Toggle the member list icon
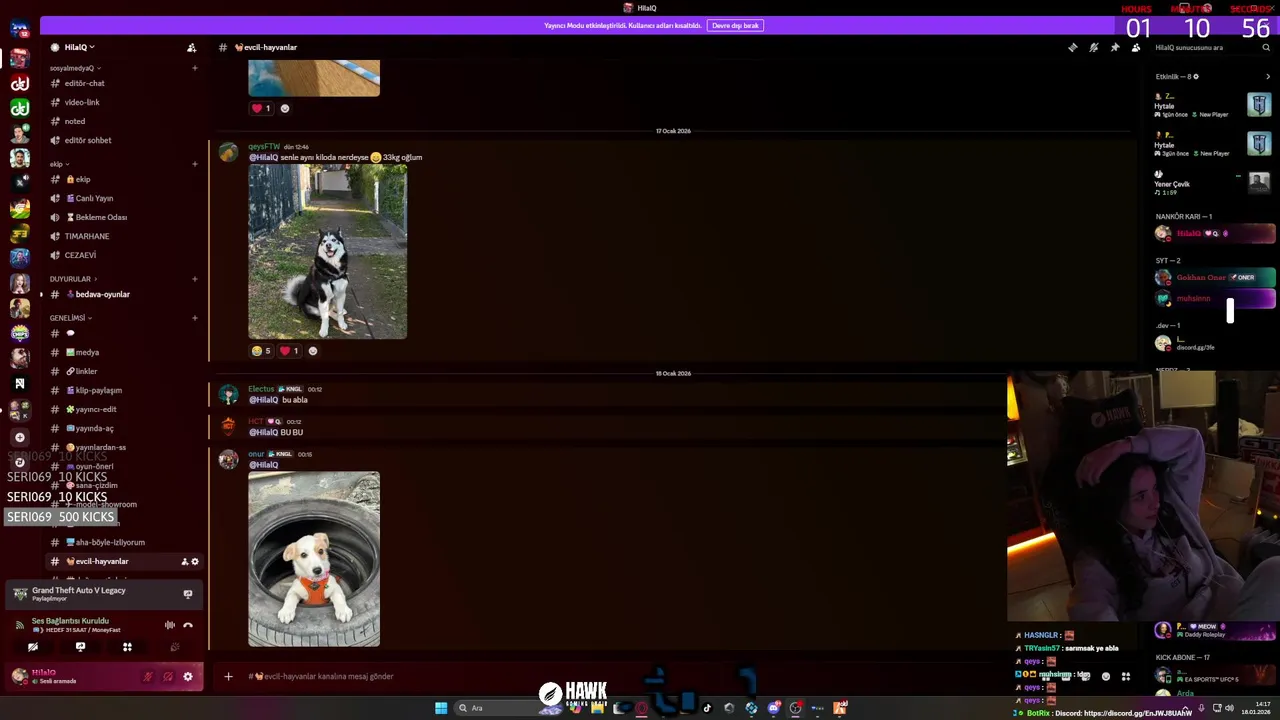 [x=1136, y=47]
